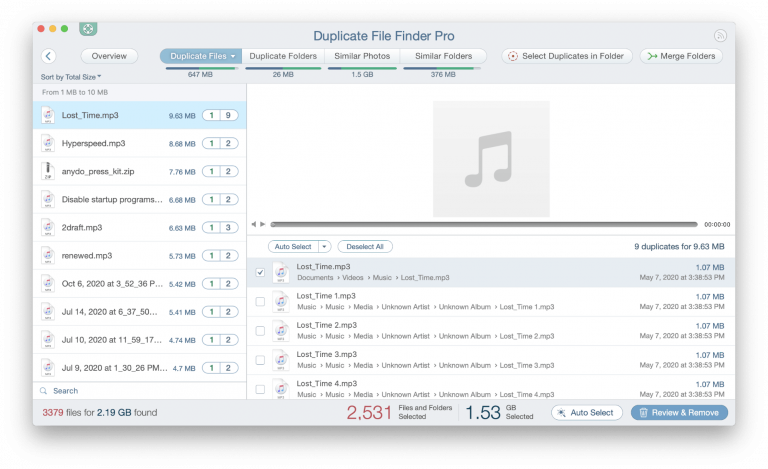
Task: Check the Lost_Time 1.mp3 checkbox
Action: (260, 302)
